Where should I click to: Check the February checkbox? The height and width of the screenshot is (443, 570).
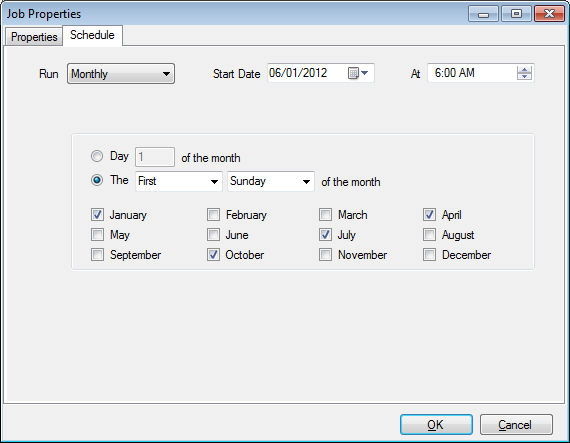pos(213,215)
